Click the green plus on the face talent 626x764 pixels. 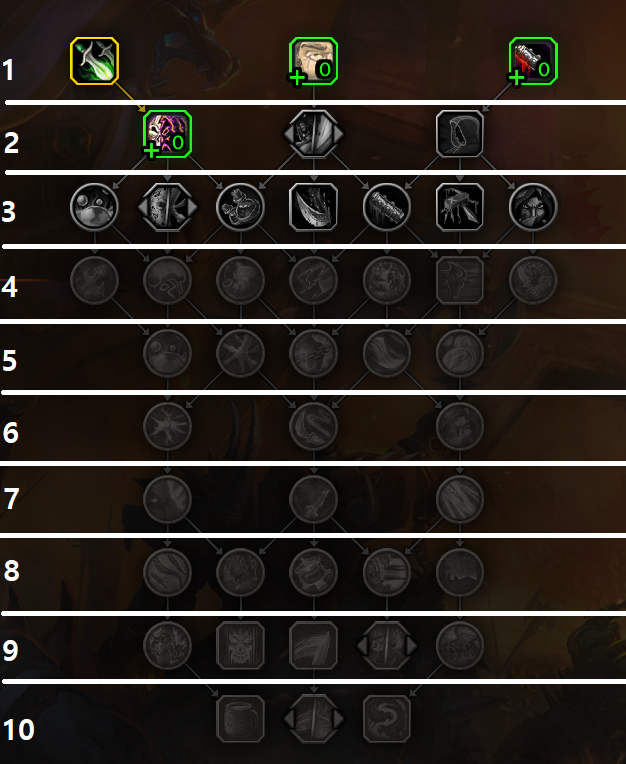click(x=297, y=78)
